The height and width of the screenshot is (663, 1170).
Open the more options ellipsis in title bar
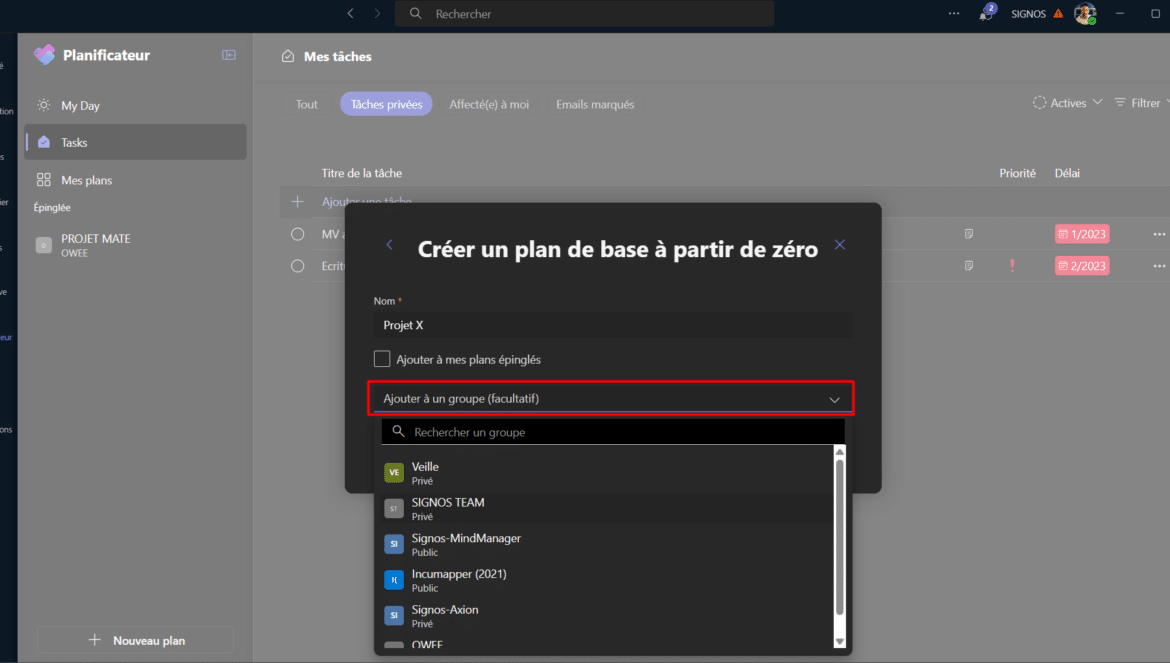pos(954,14)
